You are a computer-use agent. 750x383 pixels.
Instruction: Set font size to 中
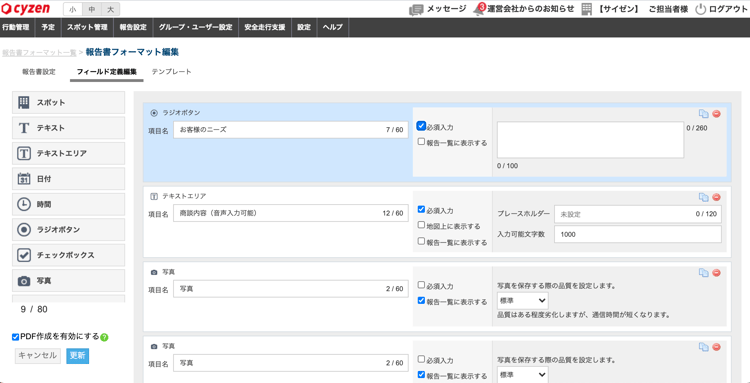coord(91,9)
